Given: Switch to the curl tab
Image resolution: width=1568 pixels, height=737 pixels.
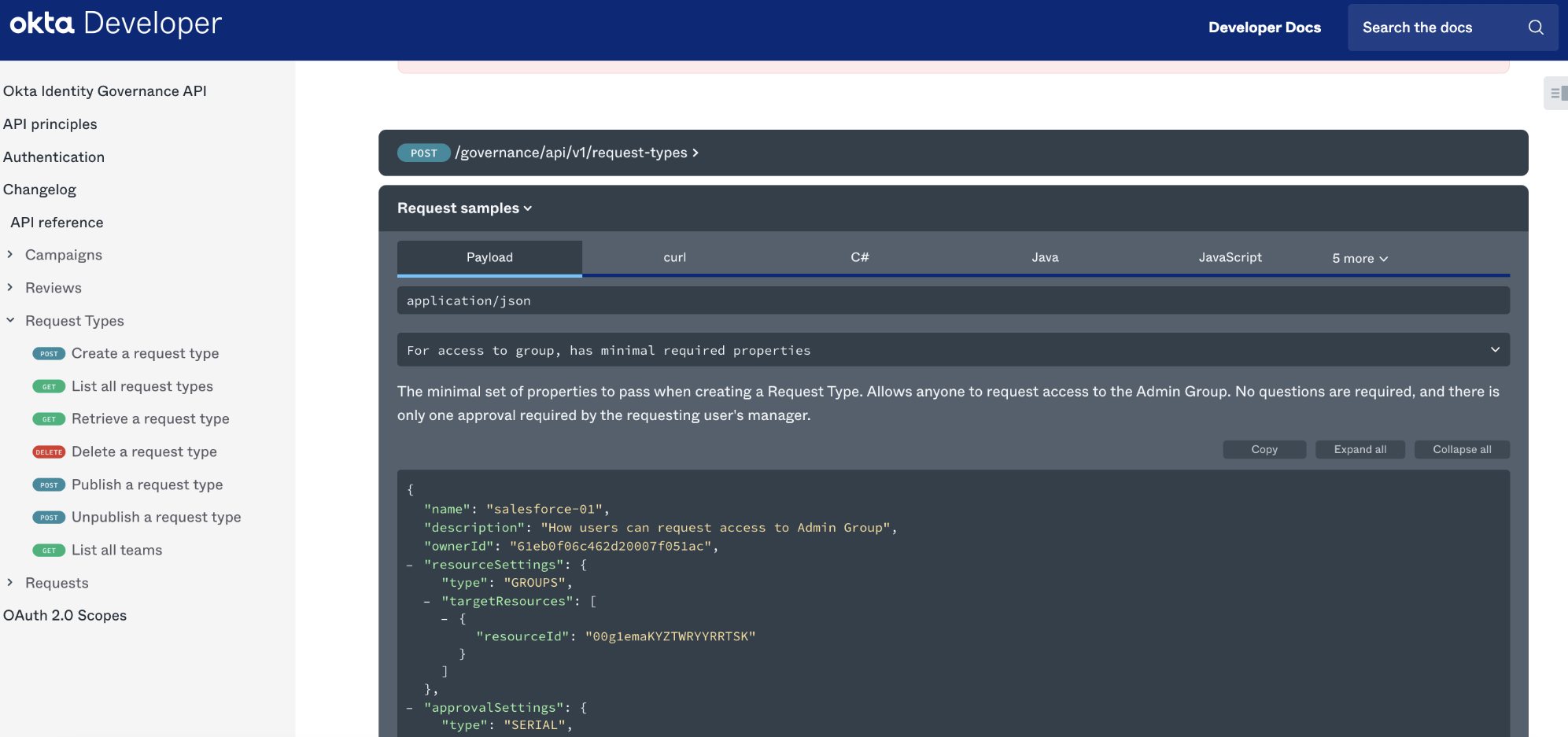Looking at the screenshot, I should [x=674, y=257].
